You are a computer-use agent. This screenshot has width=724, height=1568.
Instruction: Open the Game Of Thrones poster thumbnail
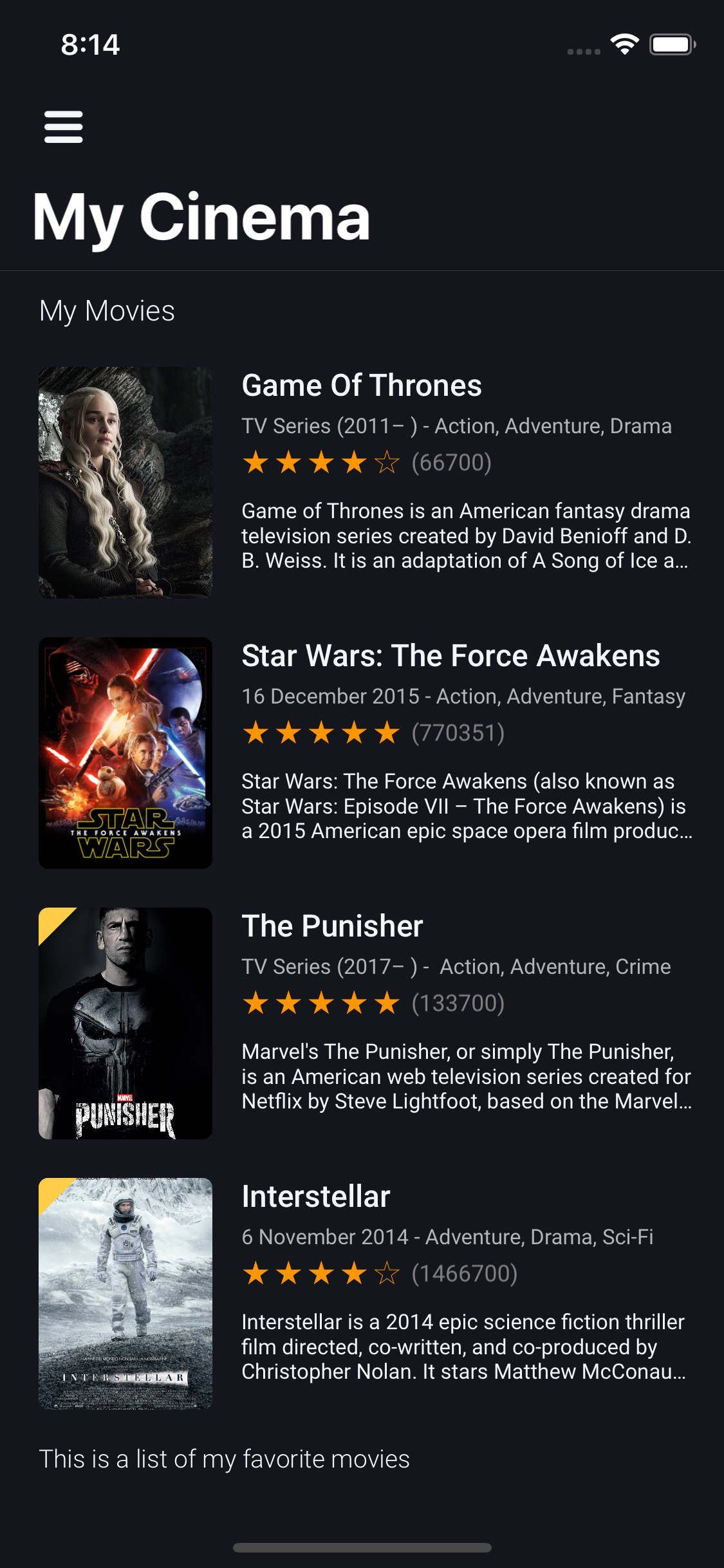(125, 483)
